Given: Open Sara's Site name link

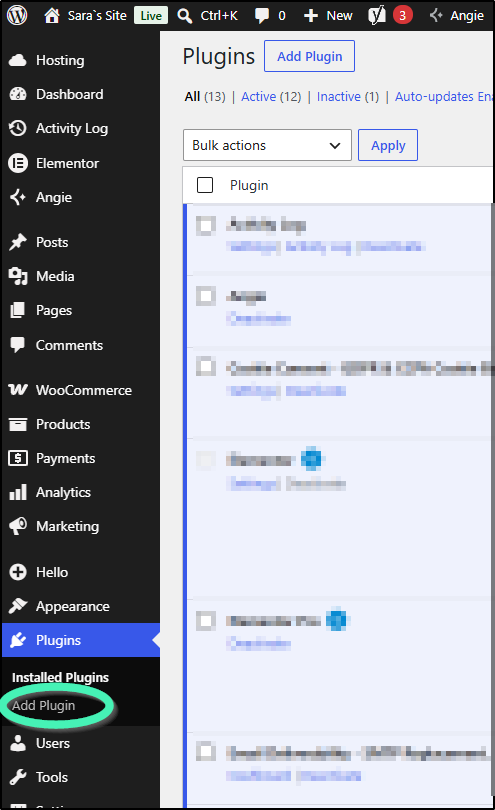Looking at the screenshot, I should [x=97, y=16].
